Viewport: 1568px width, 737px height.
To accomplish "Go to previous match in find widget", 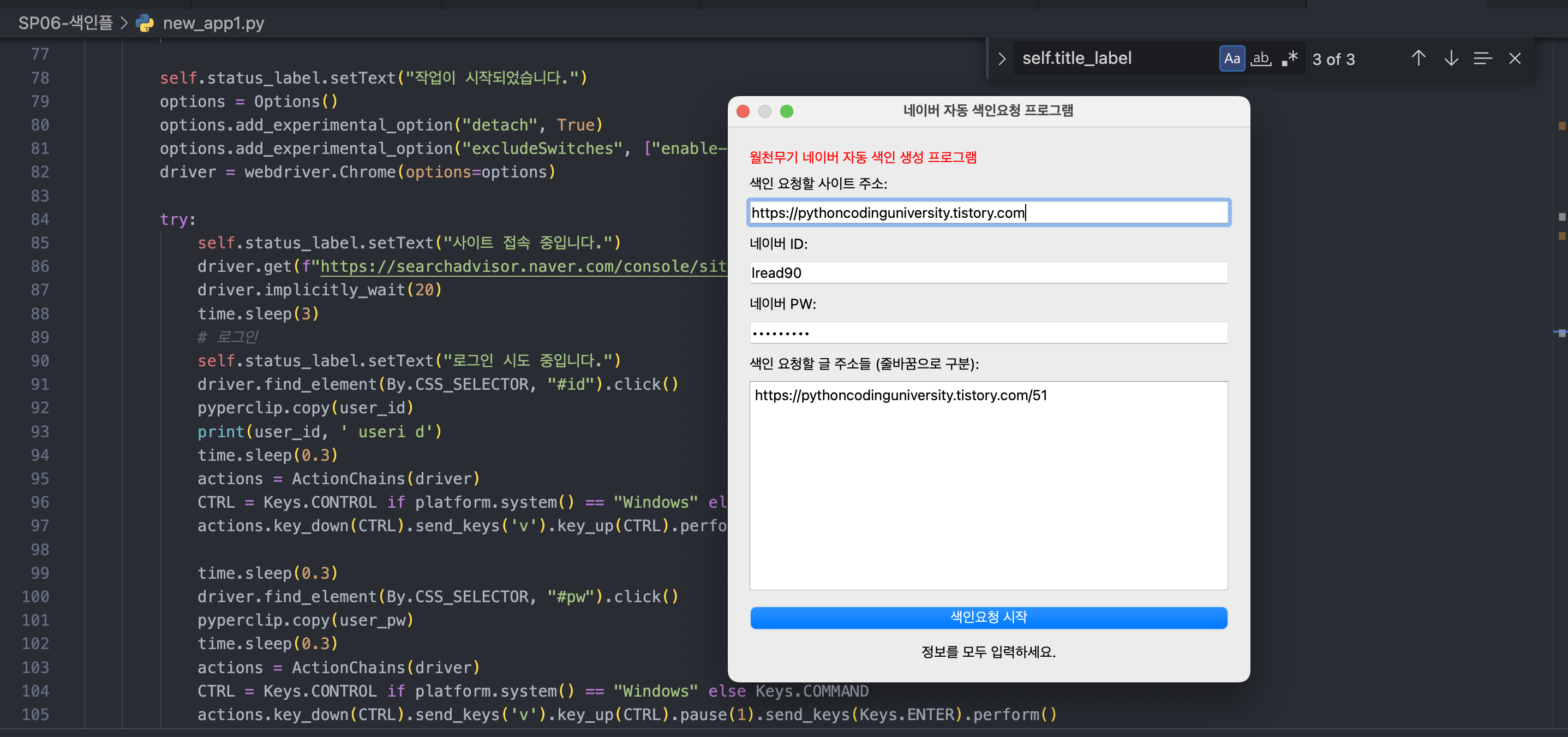I will click(x=1419, y=58).
